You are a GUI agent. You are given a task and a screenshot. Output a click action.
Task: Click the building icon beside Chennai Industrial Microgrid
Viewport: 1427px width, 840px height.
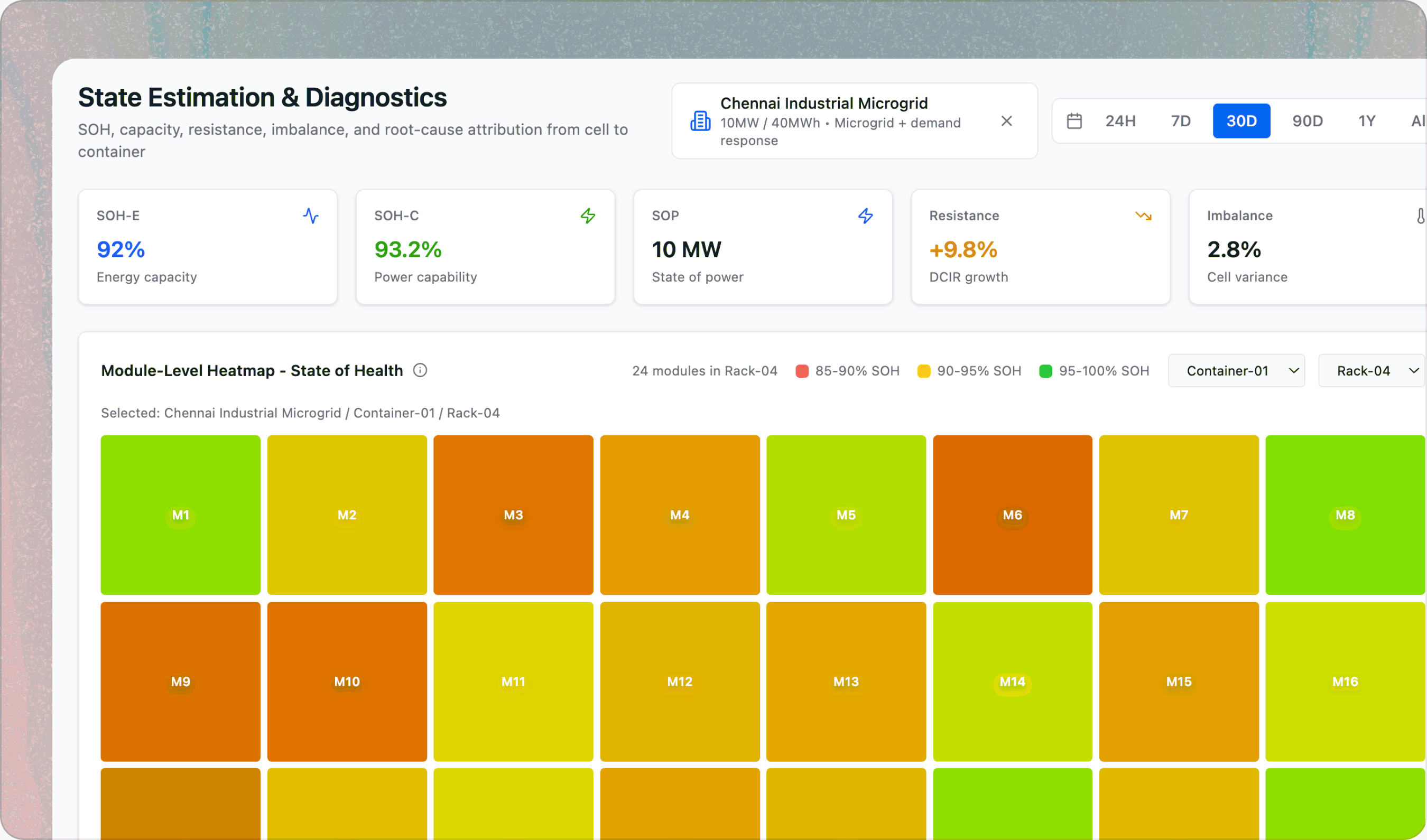coord(700,120)
